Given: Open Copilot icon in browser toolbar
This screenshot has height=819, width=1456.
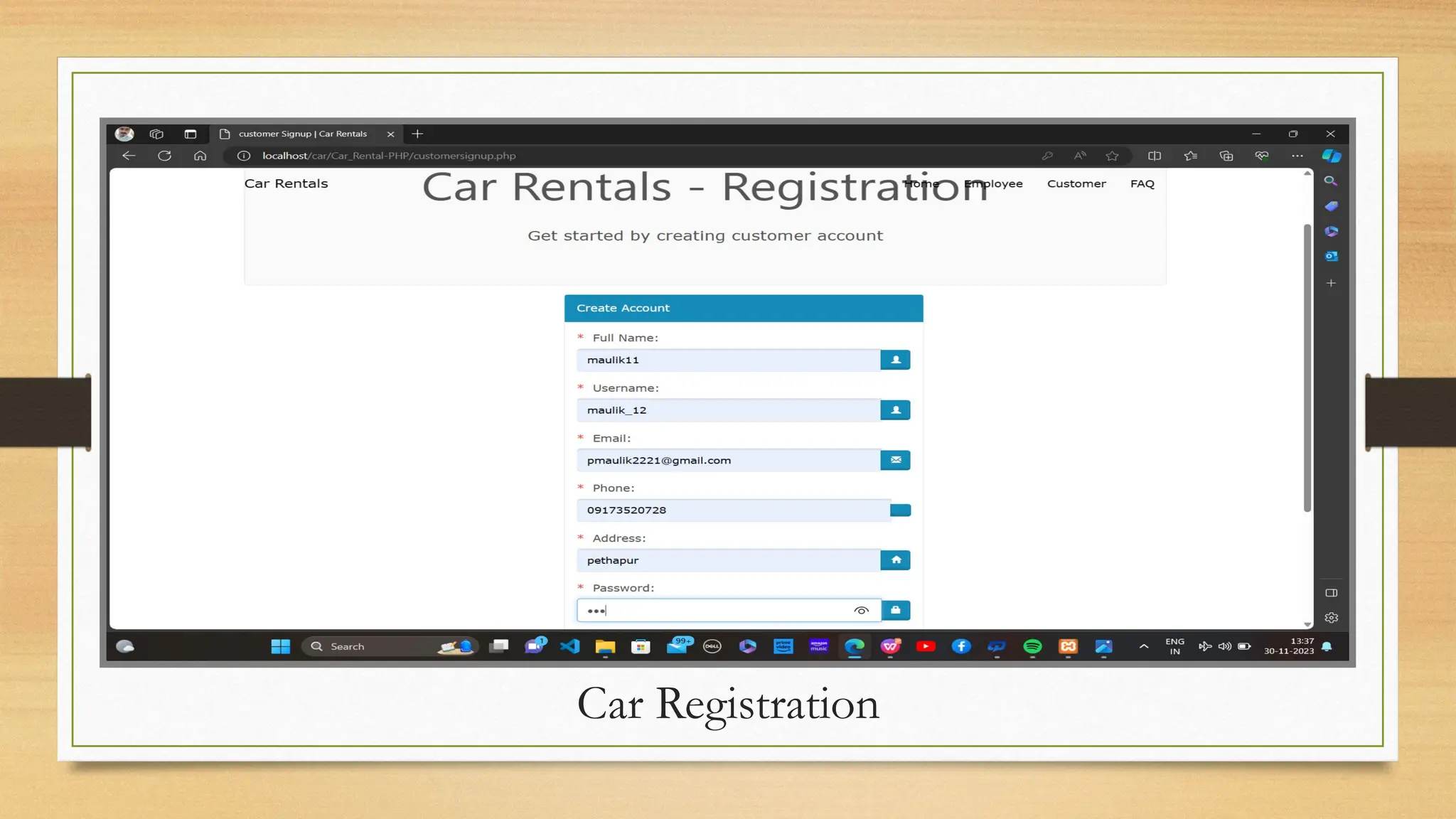Looking at the screenshot, I should click(x=1332, y=156).
